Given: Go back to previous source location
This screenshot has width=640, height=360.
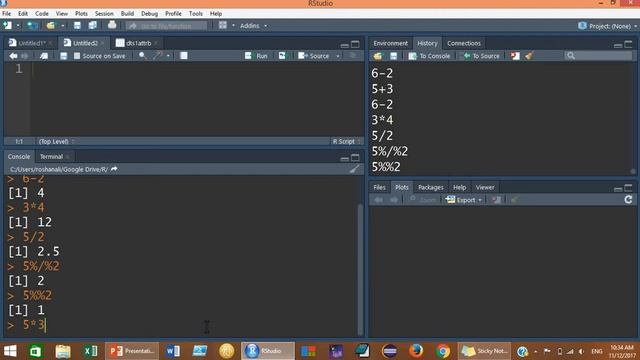Looking at the screenshot, I should click(x=13, y=56).
